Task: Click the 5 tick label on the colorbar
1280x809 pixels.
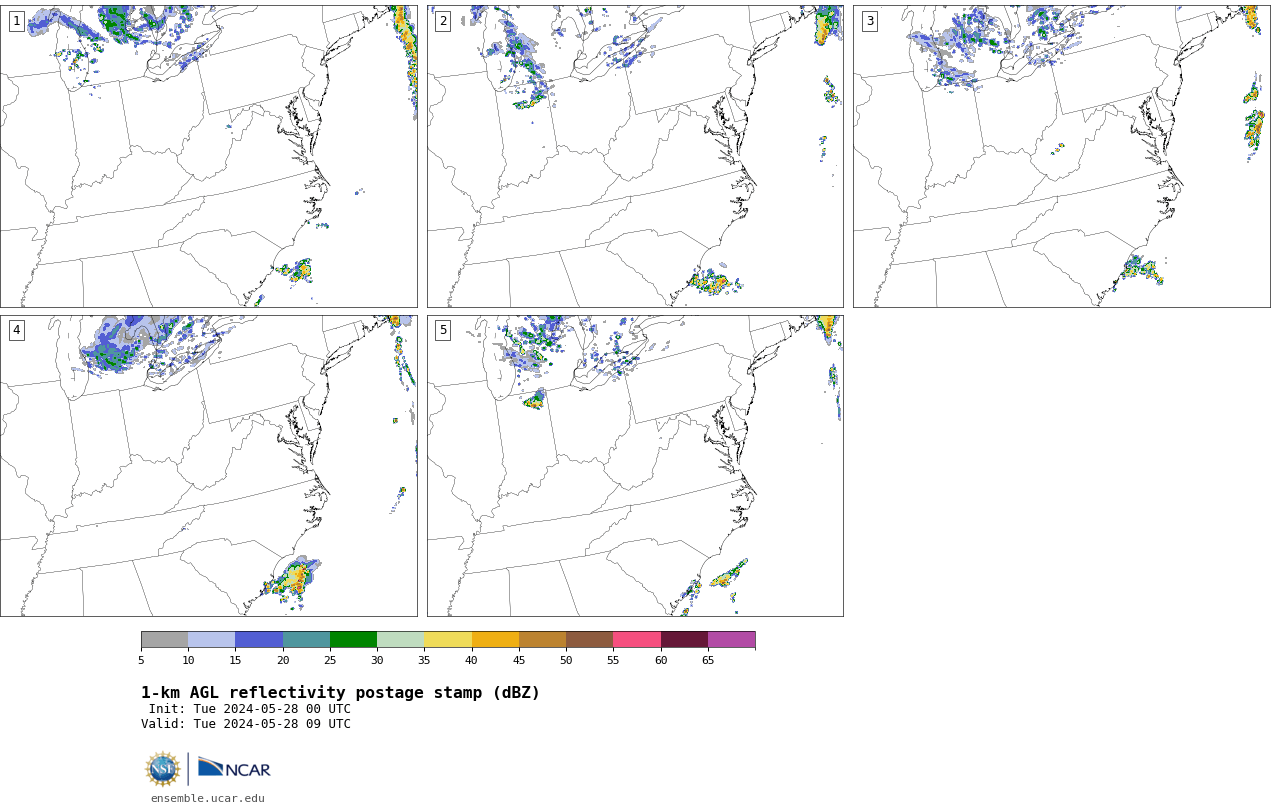Action: pyautogui.click(x=141, y=660)
